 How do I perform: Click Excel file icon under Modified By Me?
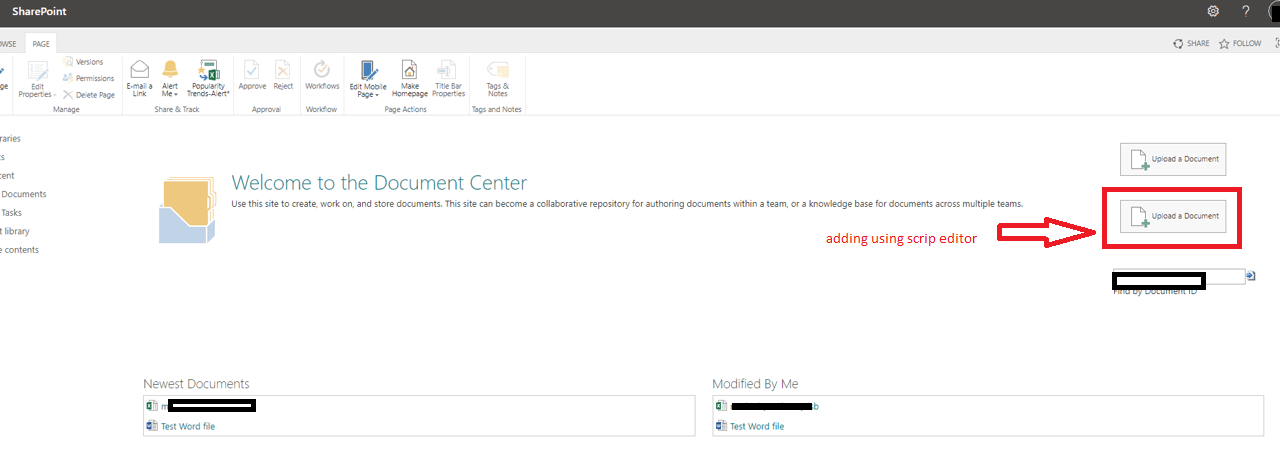(x=720, y=406)
